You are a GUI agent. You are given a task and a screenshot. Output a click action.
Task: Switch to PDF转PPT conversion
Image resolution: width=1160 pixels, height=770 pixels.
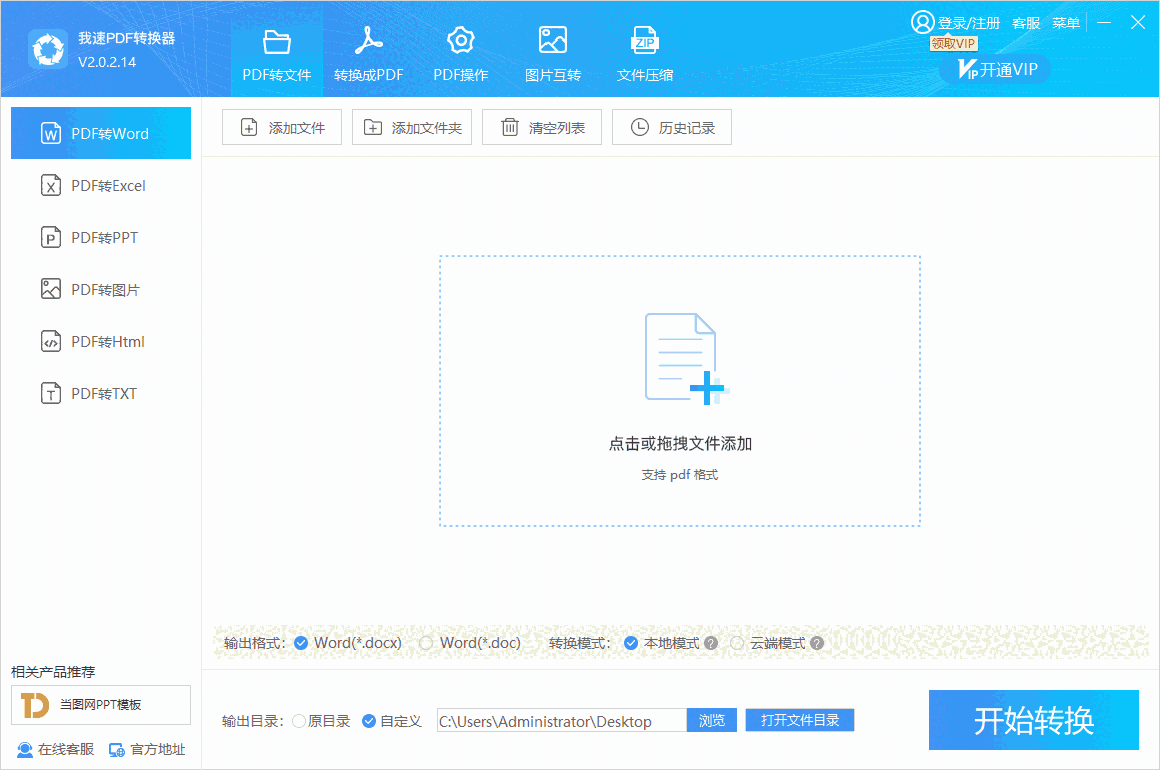(100, 236)
